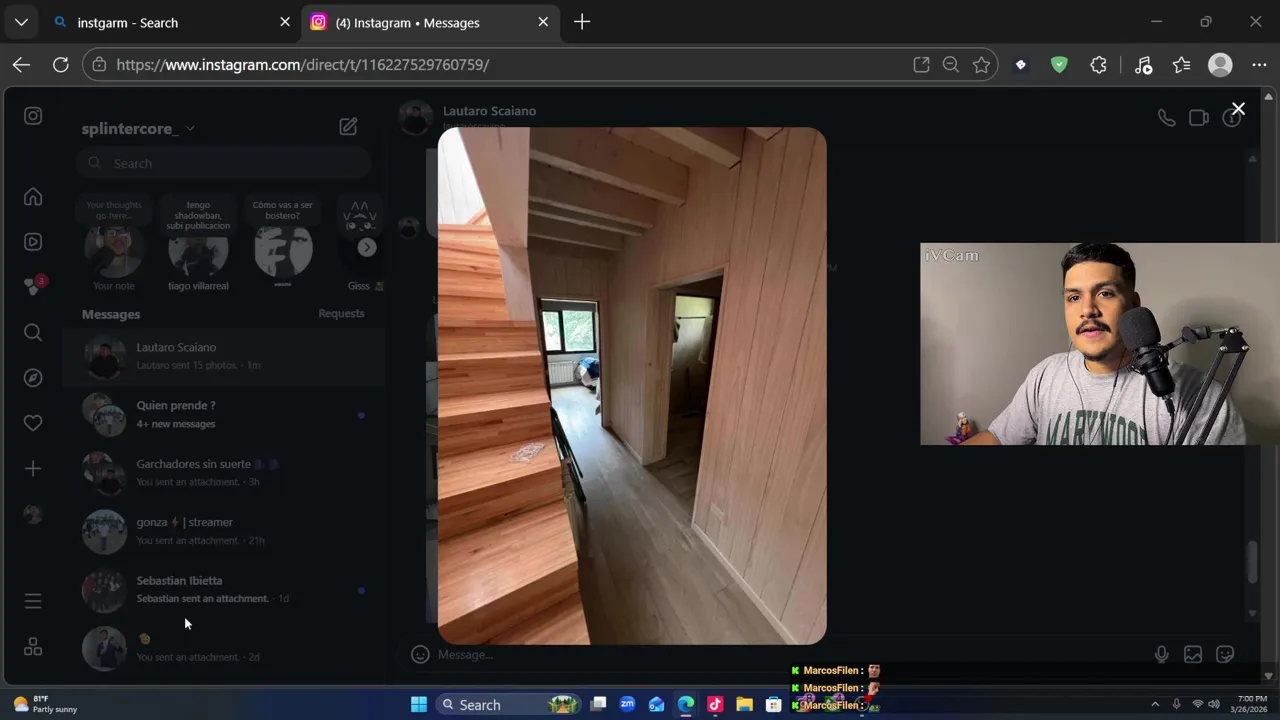
Task: Reload the Instagram page
Action: click(60, 65)
